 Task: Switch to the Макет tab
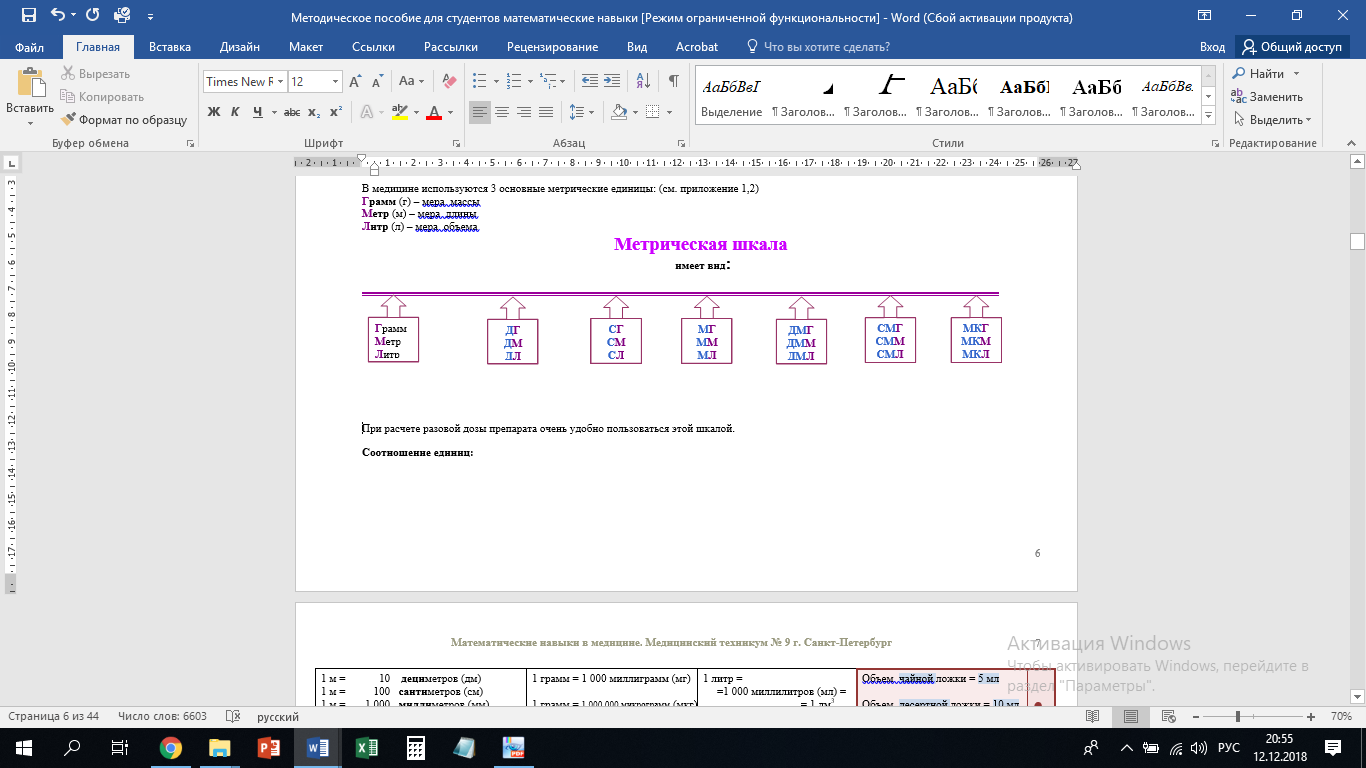[306, 47]
